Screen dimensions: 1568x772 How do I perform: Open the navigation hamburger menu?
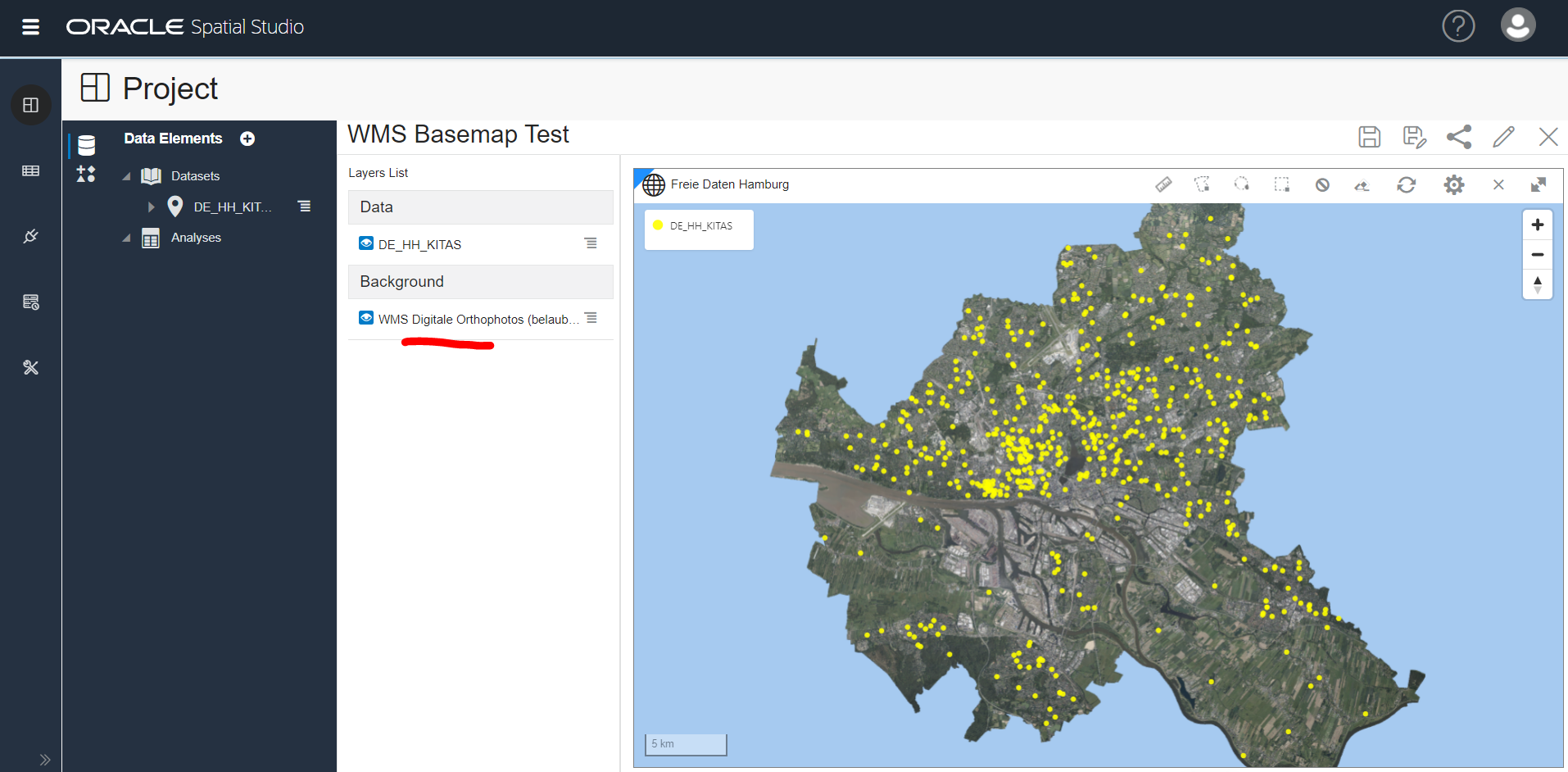coord(30,26)
